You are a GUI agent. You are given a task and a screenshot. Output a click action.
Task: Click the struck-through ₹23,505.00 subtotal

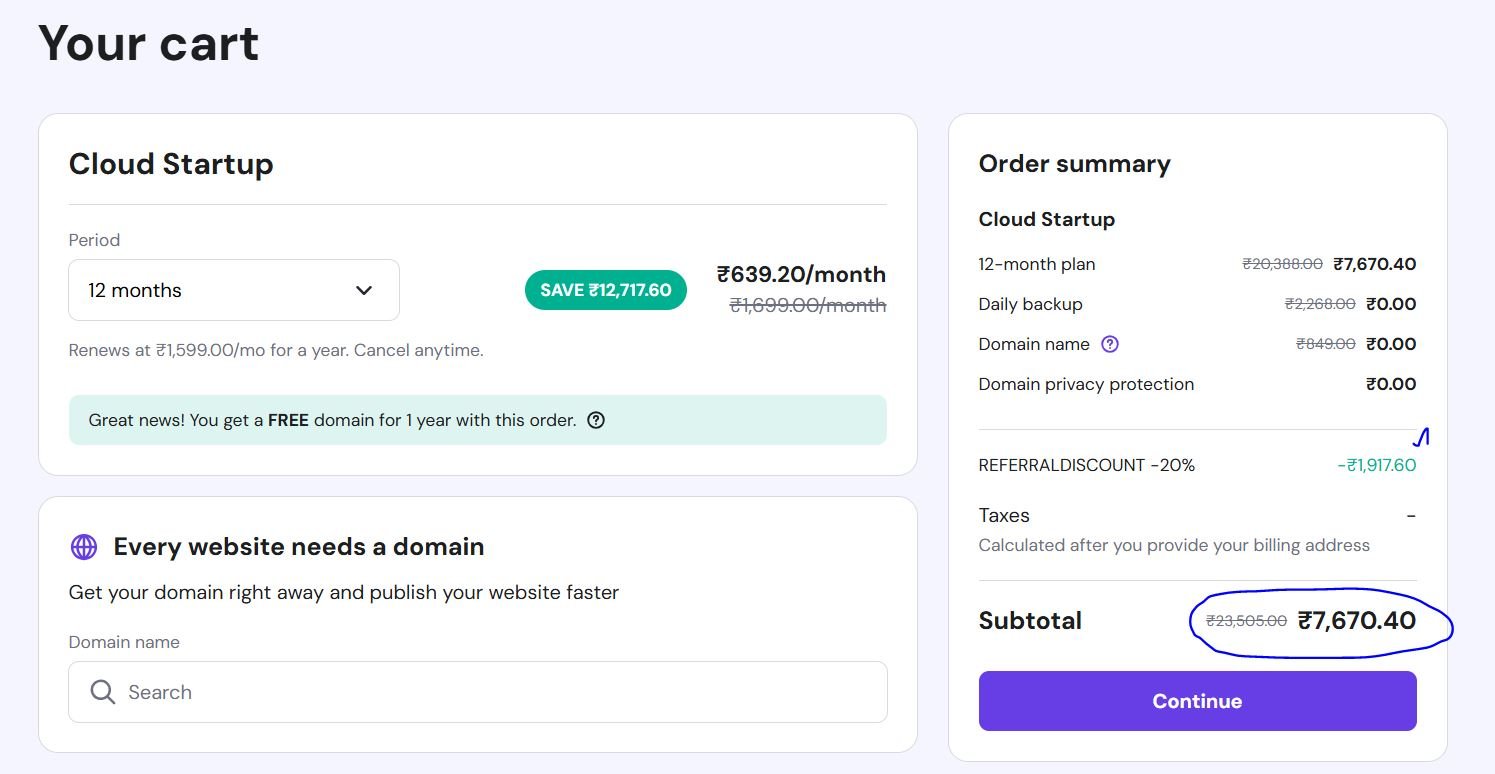pyautogui.click(x=1246, y=621)
